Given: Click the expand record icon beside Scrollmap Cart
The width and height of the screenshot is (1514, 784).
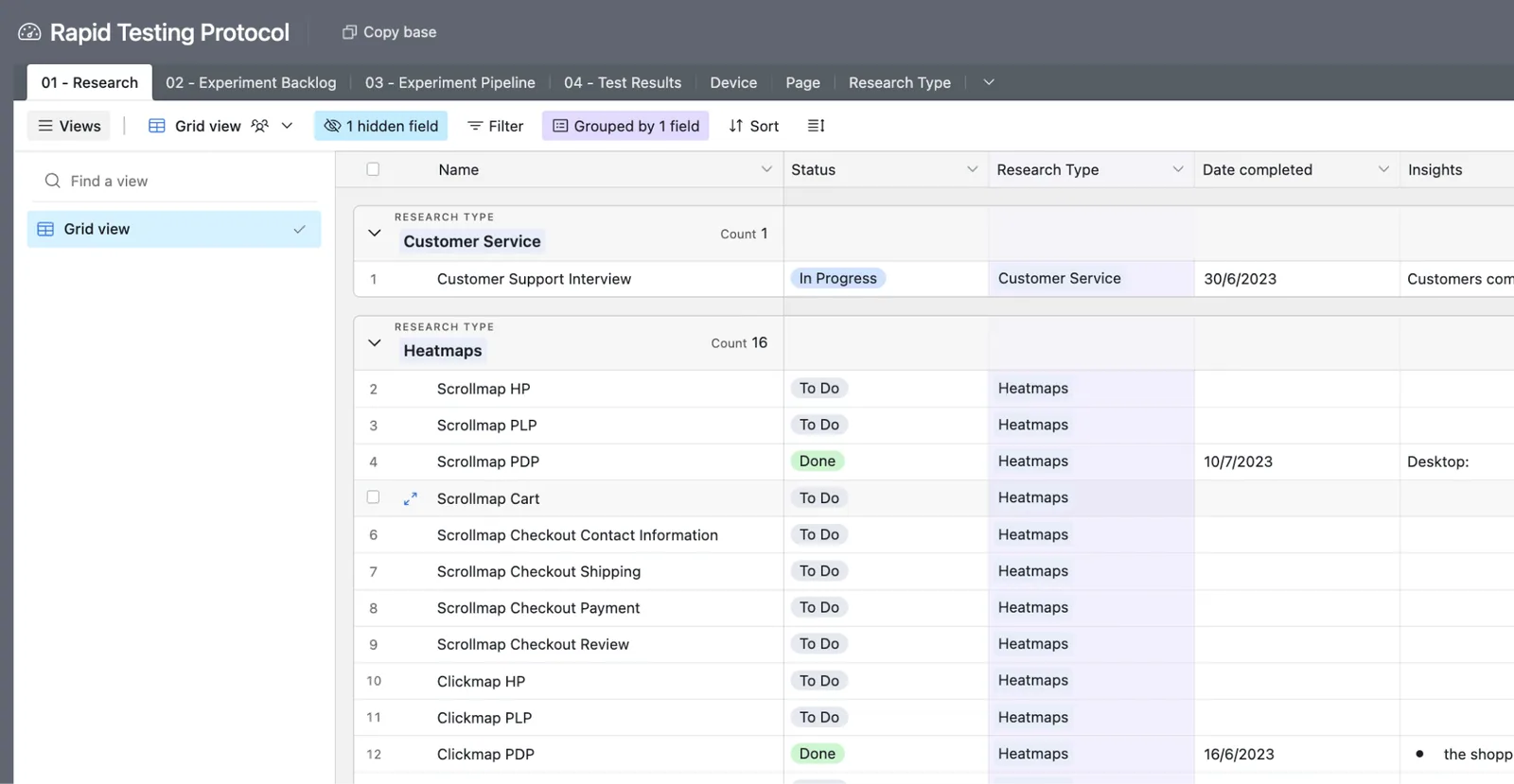Looking at the screenshot, I should point(411,498).
